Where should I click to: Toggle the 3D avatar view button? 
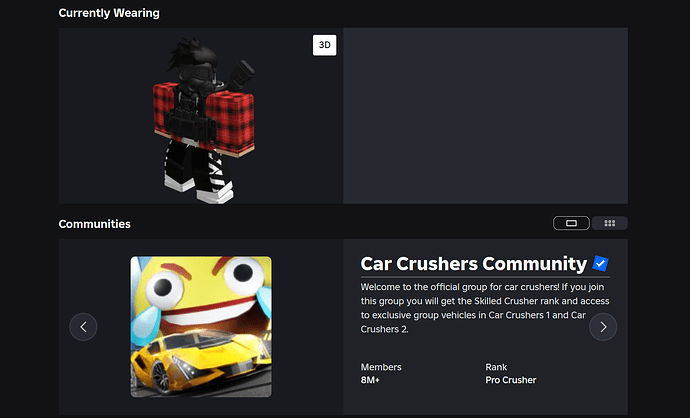(324, 45)
